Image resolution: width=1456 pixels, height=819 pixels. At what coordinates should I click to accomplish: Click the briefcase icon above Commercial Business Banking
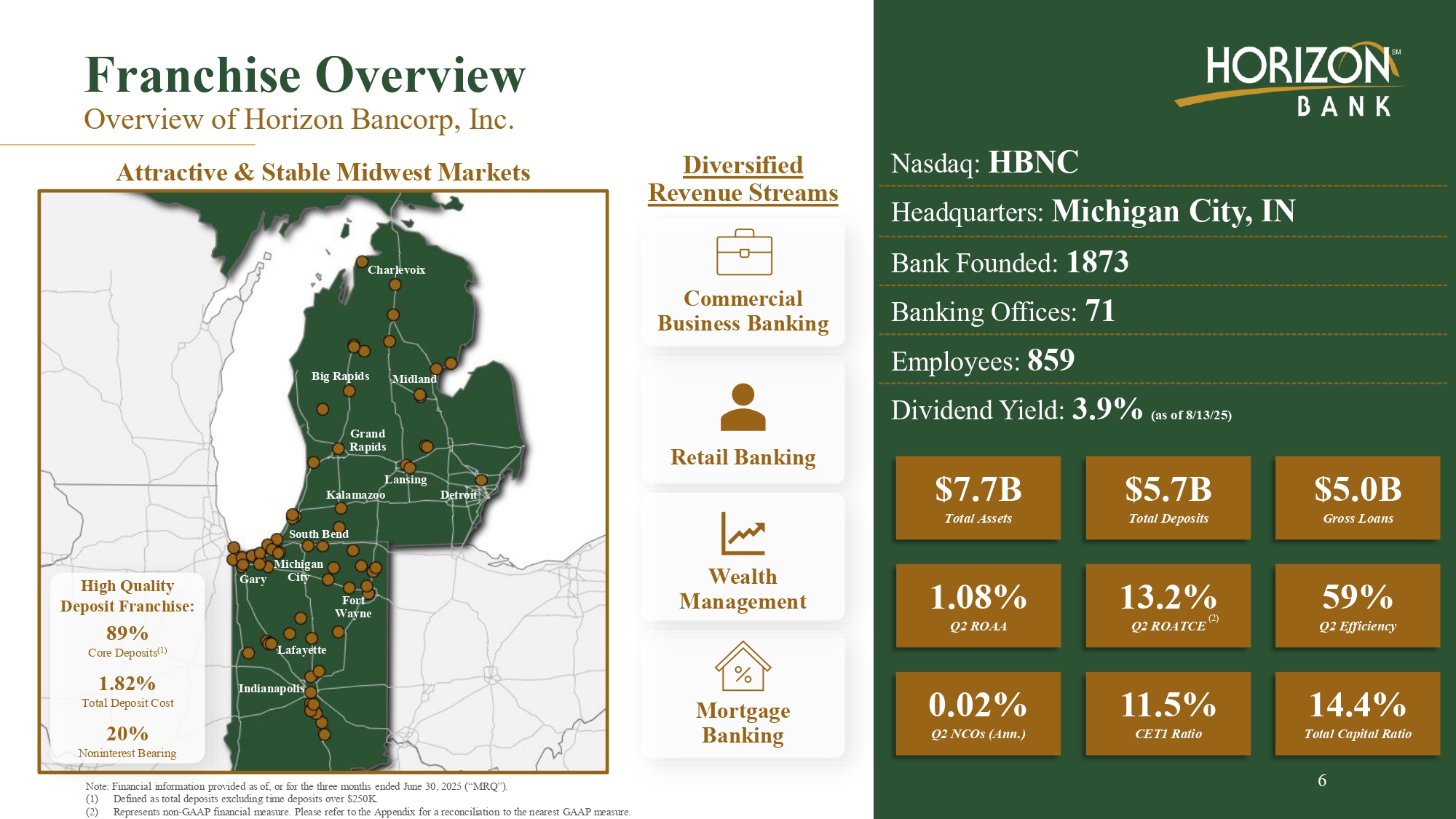click(x=743, y=253)
